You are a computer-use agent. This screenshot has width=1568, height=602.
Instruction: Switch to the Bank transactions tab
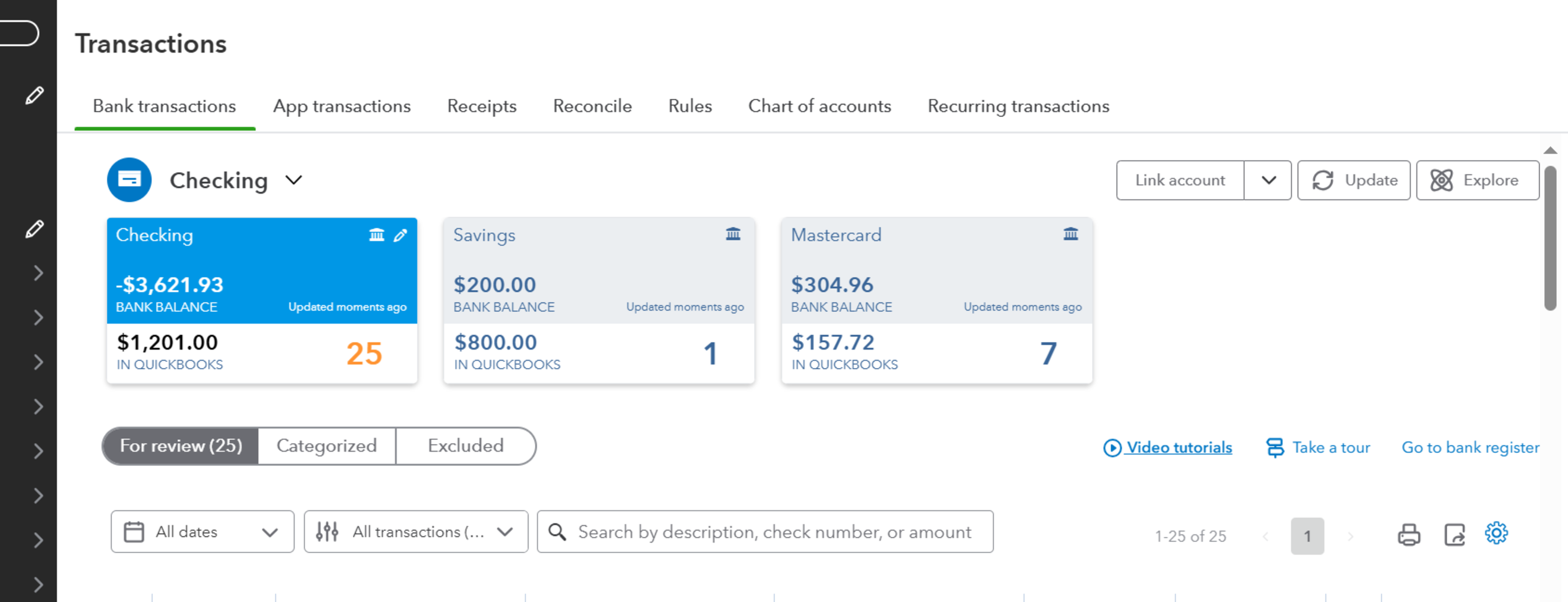pos(165,106)
